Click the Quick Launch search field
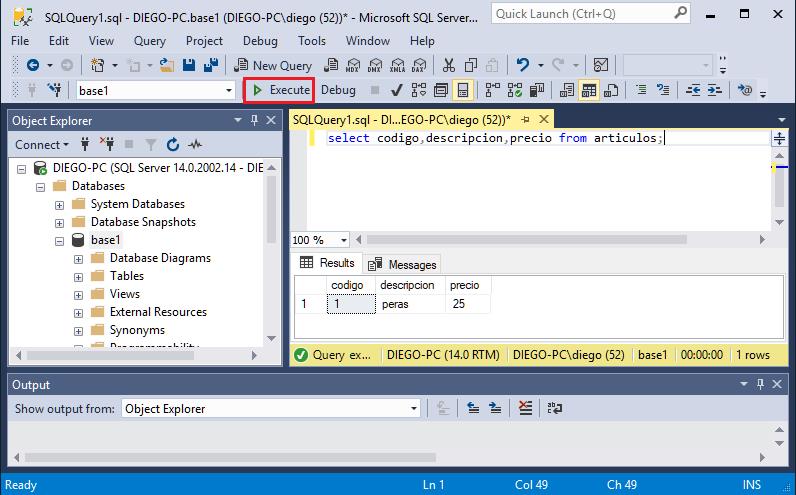The width and height of the screenshot is (796, 495). [591, 14]
